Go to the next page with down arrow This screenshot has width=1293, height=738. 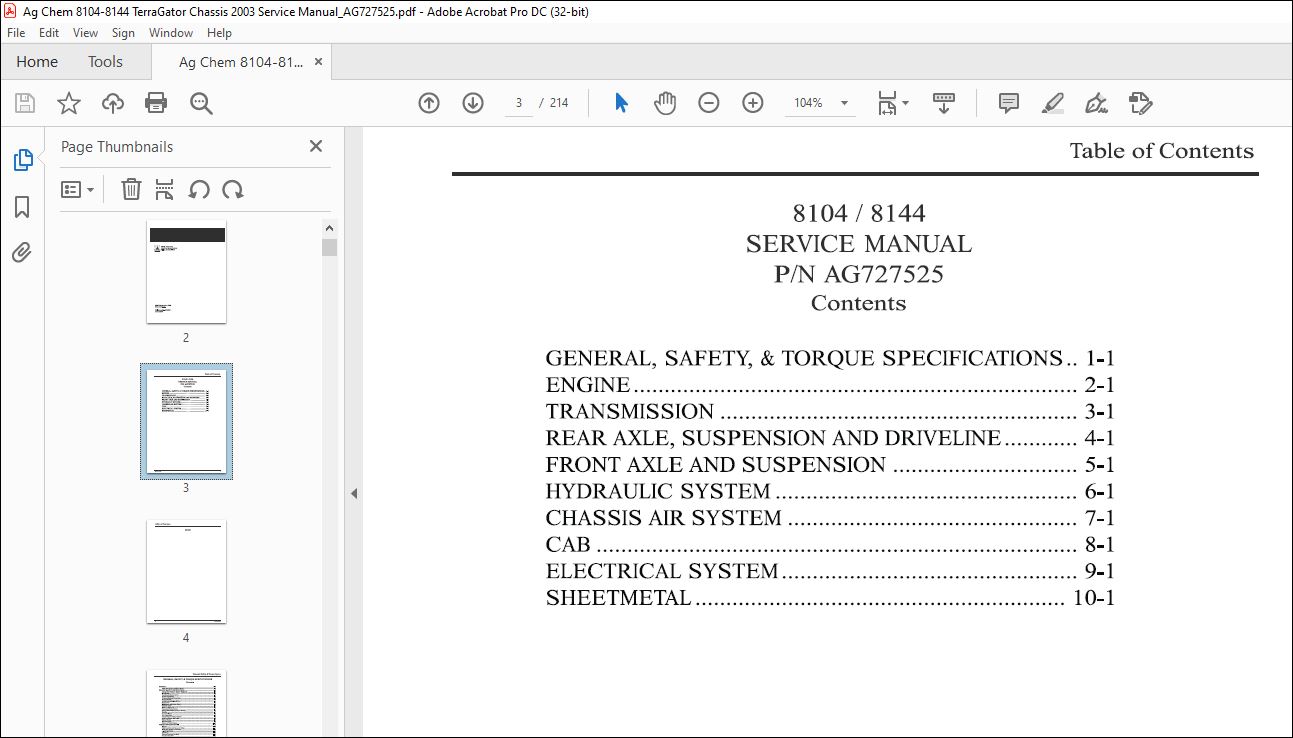click(473, 103)
